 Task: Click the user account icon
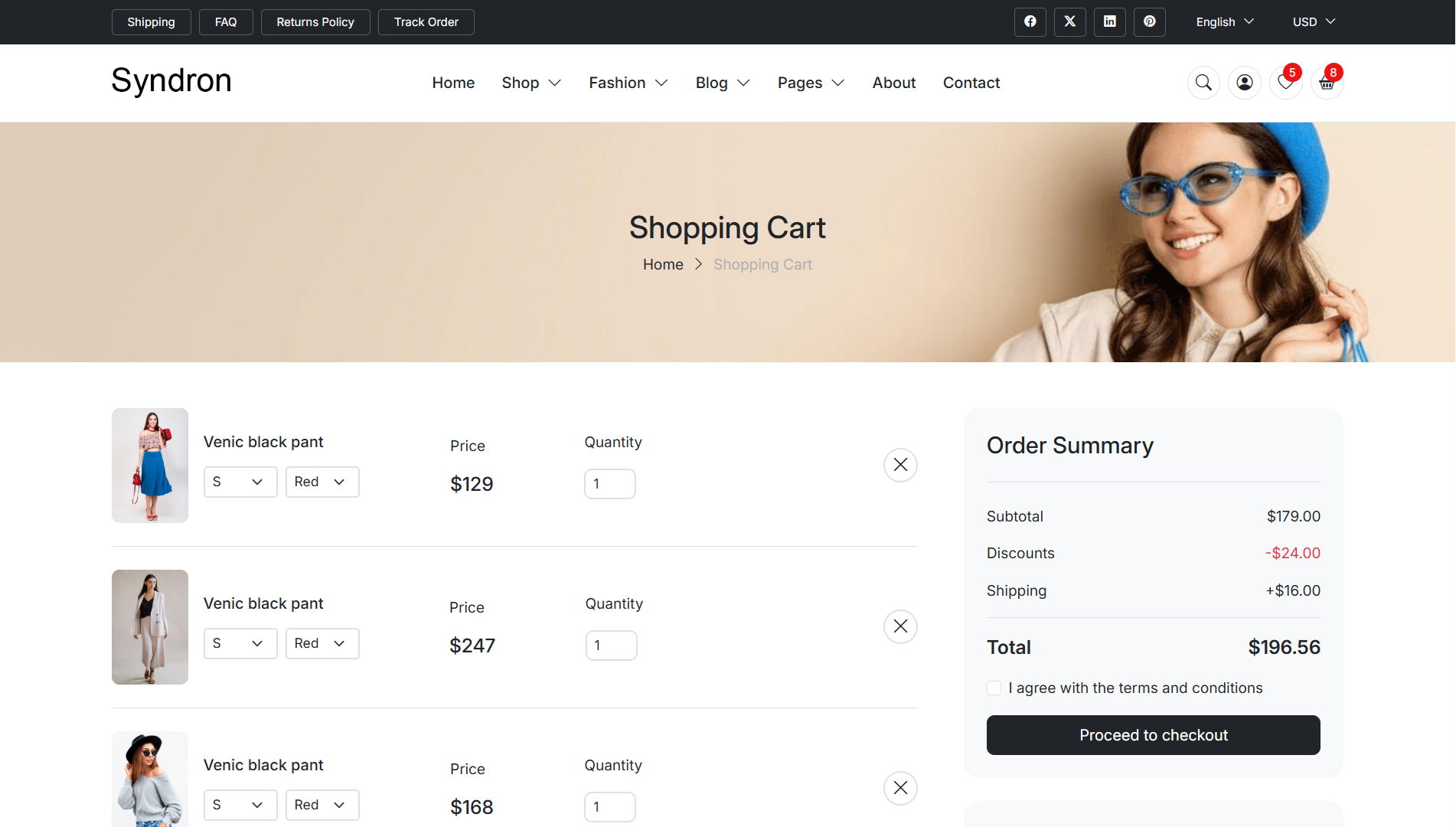point(1245,83)
